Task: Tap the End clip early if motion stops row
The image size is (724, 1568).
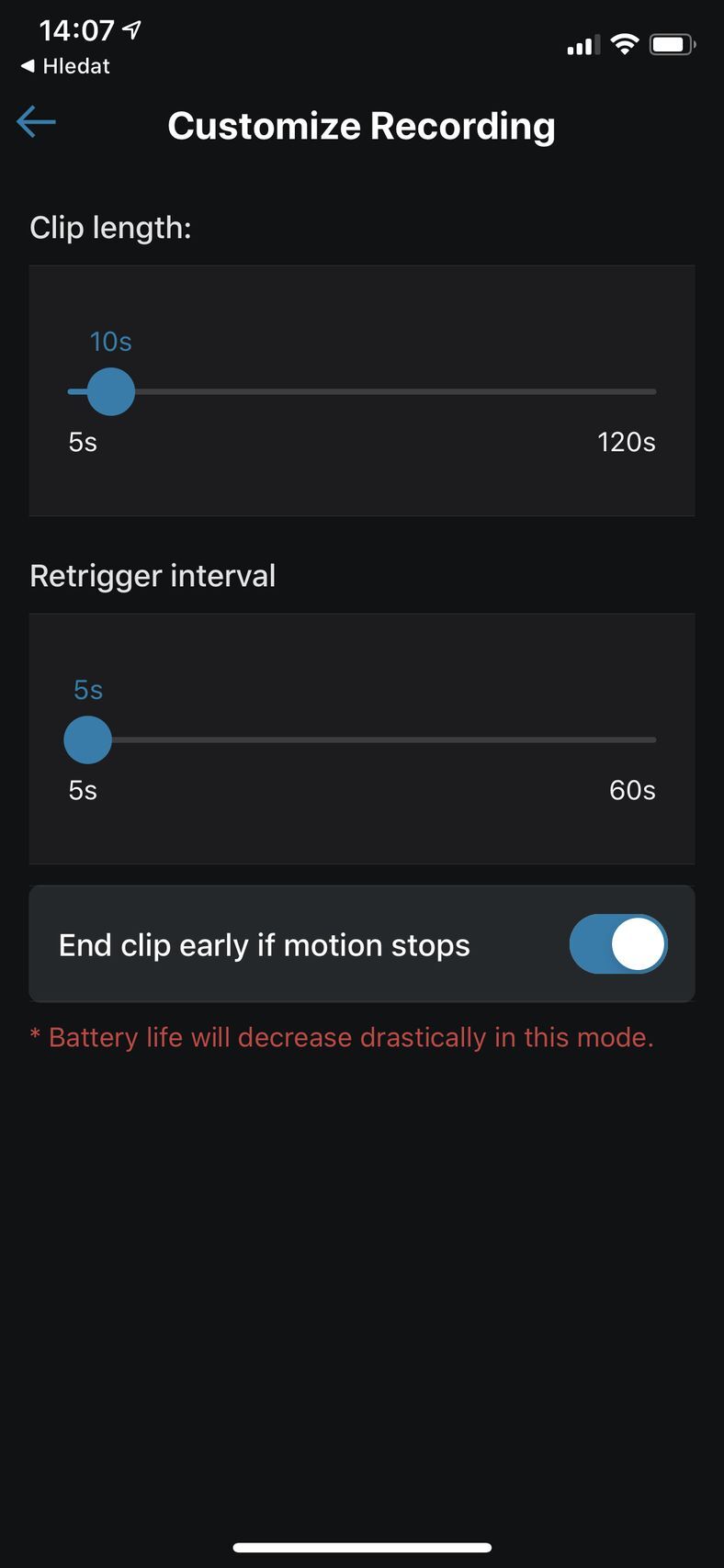Action: [362, 944]
